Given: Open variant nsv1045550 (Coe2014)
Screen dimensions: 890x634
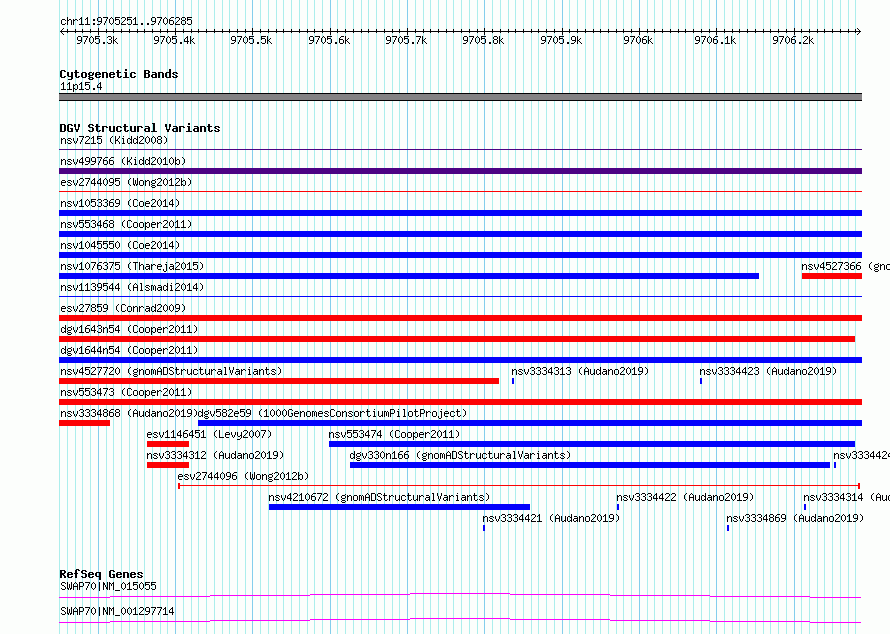Looking at the screenshot, I should (x=120, y=245).
